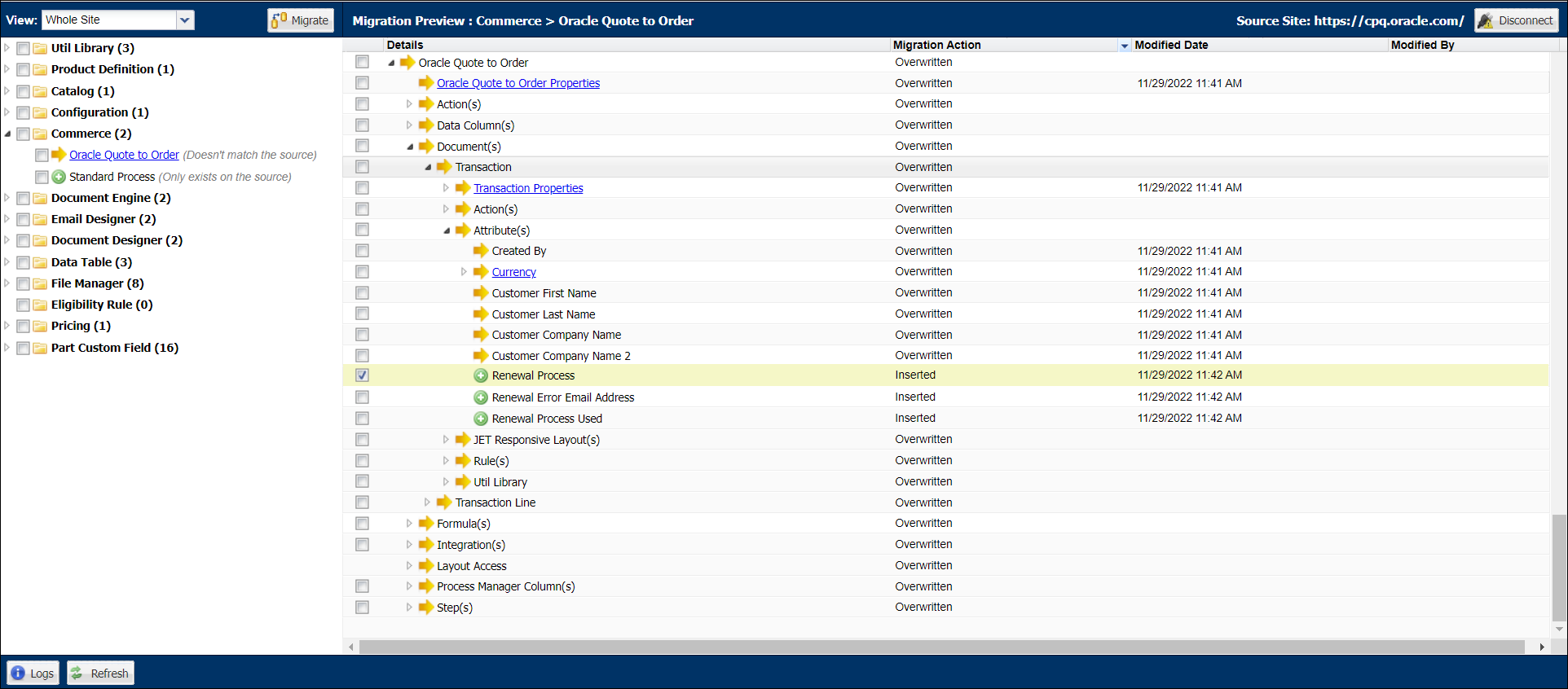Check the Customer Company Name row checkbox
This screenshot has height=689, width=1568.
[362, 335]
